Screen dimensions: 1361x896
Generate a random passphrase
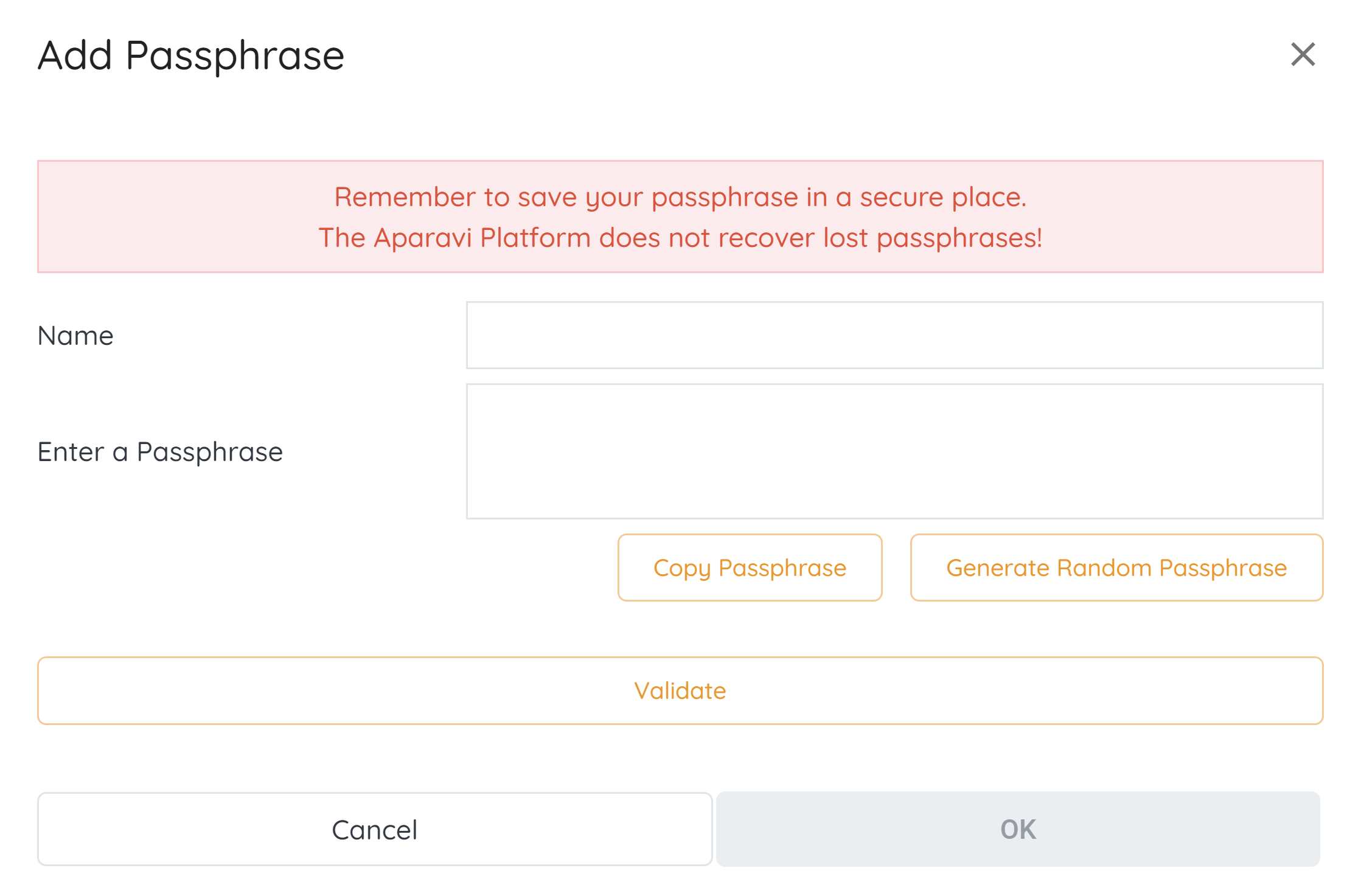point(1116,568)
